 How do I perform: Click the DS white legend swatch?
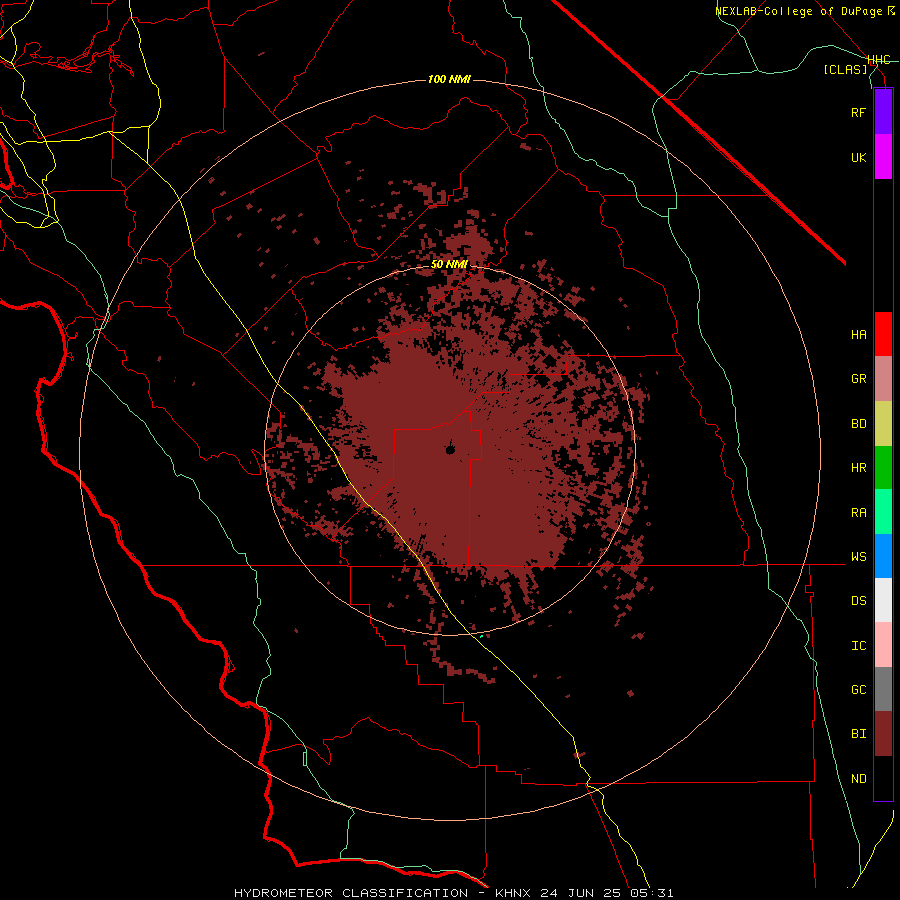click(x=883, y=600)
